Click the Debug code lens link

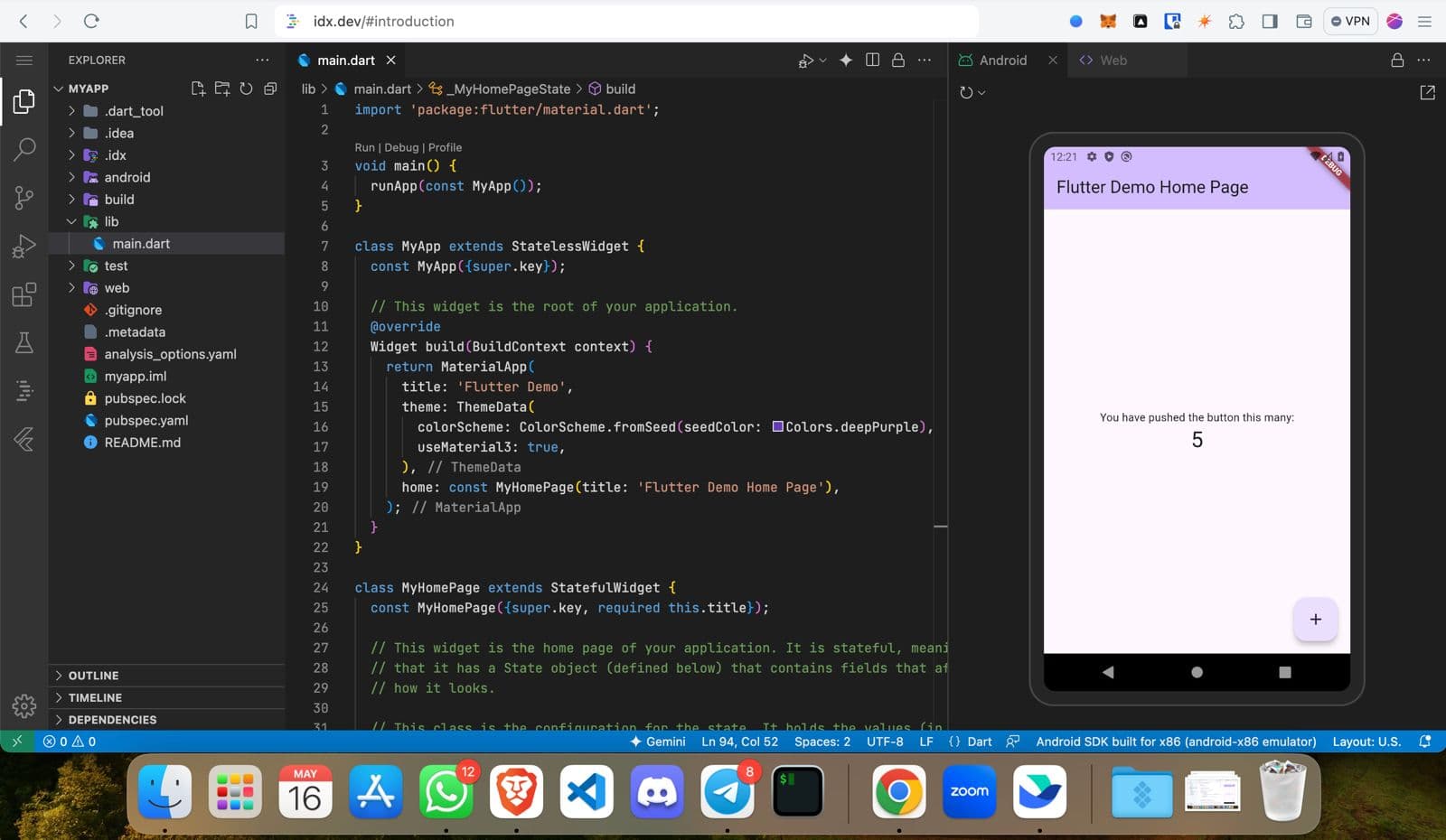point(401,147)
